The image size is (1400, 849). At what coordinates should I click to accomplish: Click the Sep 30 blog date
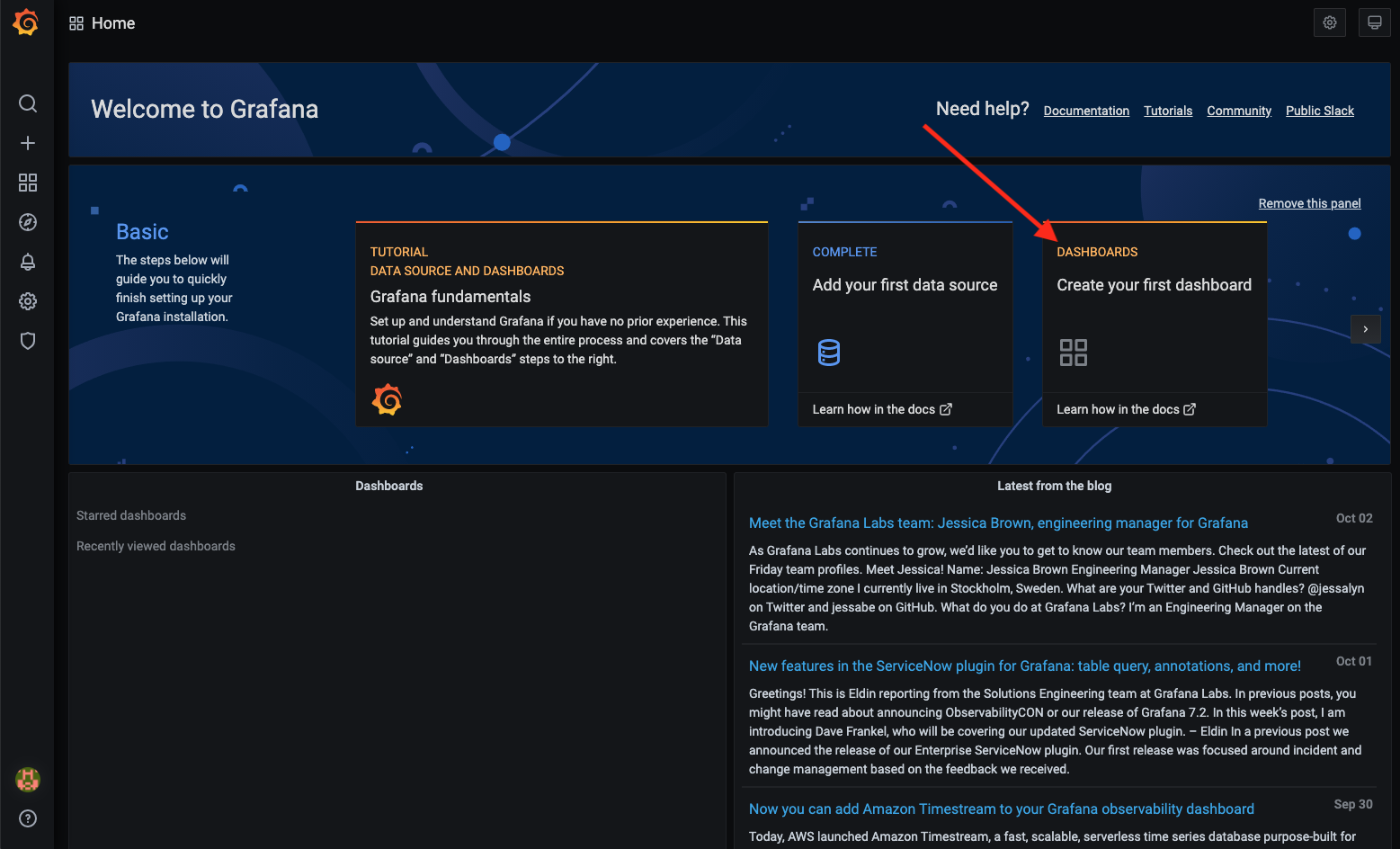(x=1353, y=804)
